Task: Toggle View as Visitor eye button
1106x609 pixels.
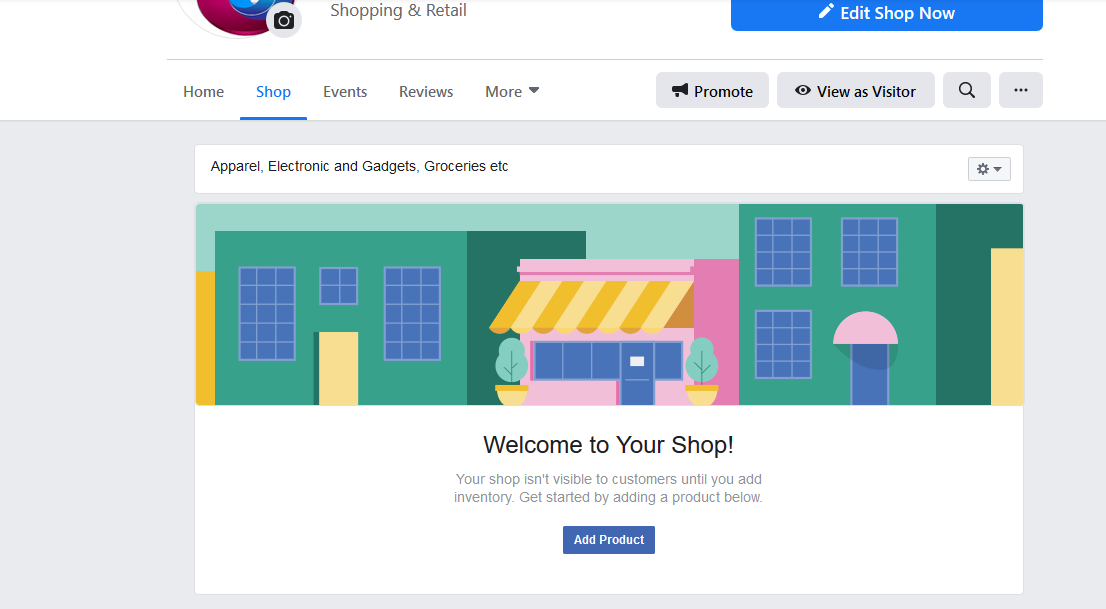Action: pyautogui.click(x=856, y=90)
